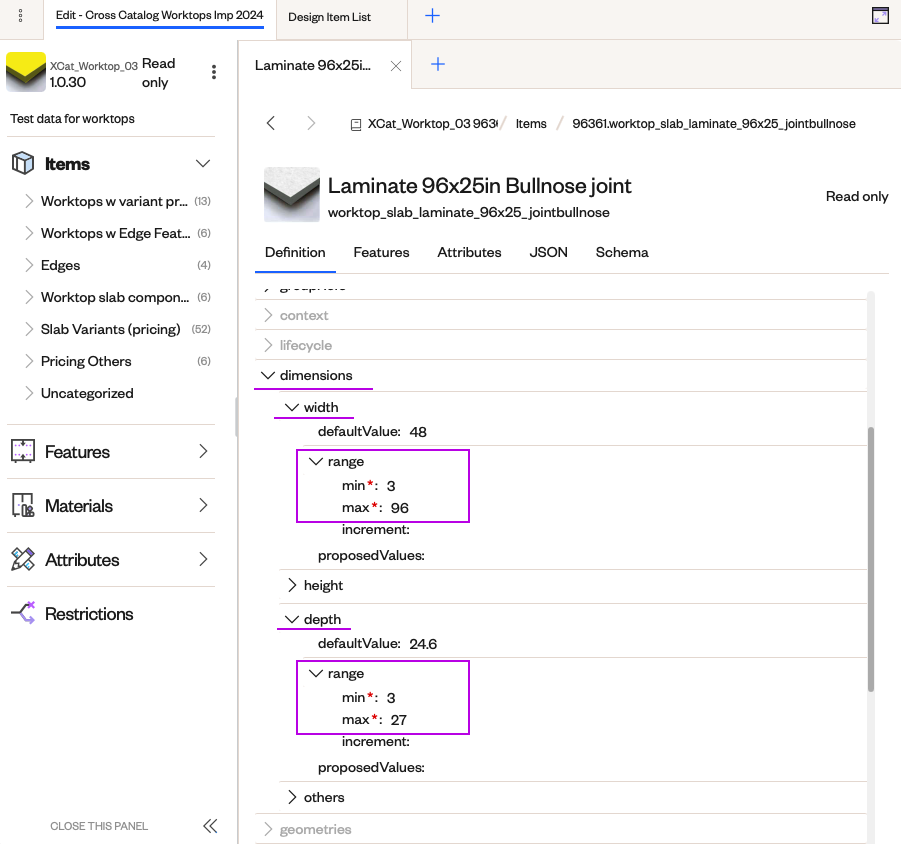Expand the height node
The height and width of the screenshot is (844, 901).
pos(292,585)
